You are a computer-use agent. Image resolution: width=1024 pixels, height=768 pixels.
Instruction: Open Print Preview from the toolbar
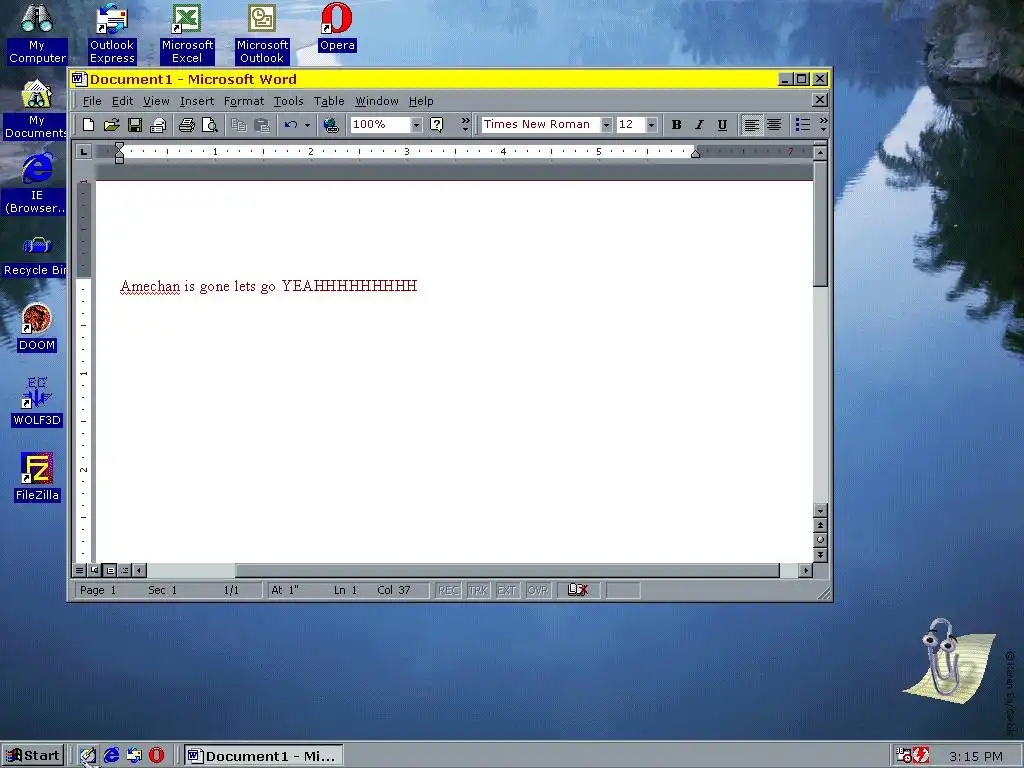click(210, 125)
